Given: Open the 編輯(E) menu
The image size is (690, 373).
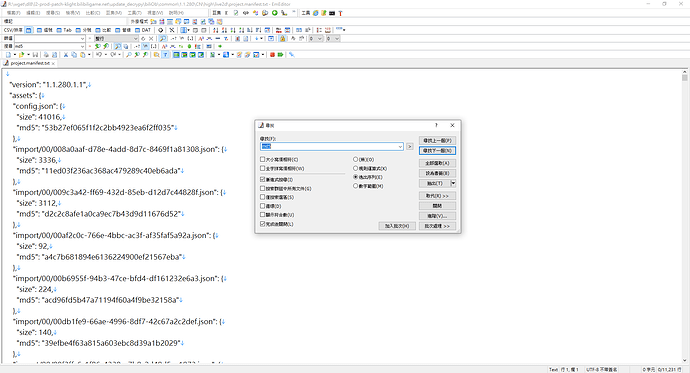Looking at the screenshot, I should 33,13.
